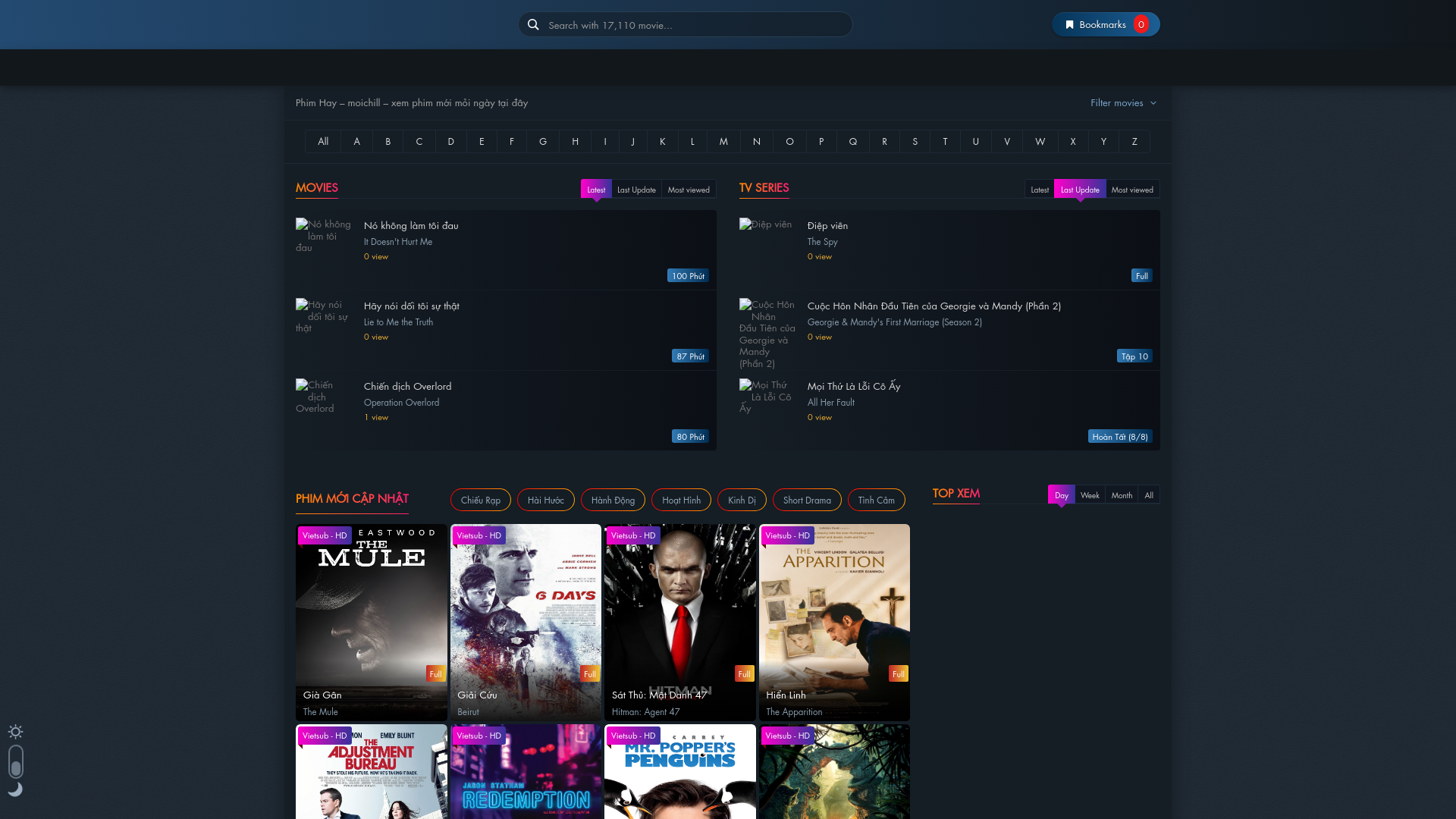Image resolution: width=1456 pixels, height=819 pixels.
Task: Toggle the light/dark theme switch
Action: [x=16, y=767]
